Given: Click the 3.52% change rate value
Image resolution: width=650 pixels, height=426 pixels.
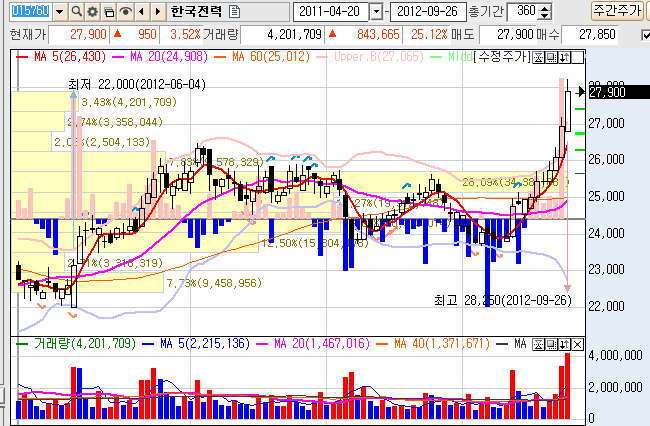Looking at the screenshot, I should point(181,34).
